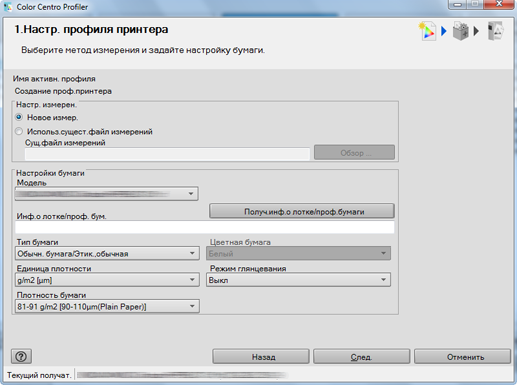
Task: Proceed with the 'След.' button
Action: [361, 357]
